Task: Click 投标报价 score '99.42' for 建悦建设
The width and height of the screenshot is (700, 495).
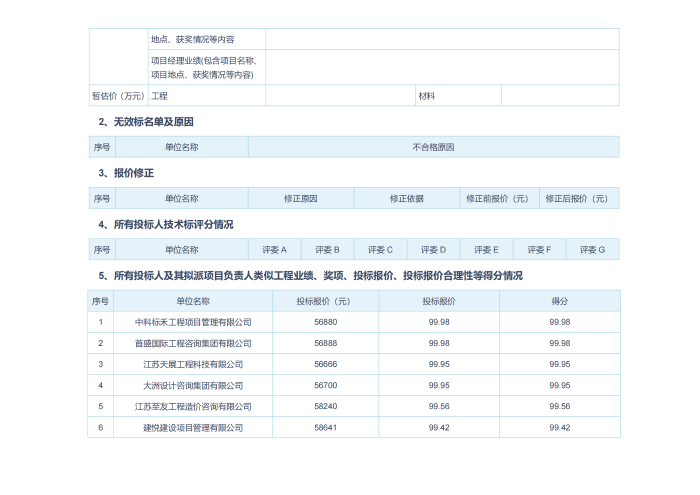Action: (439, 428)
